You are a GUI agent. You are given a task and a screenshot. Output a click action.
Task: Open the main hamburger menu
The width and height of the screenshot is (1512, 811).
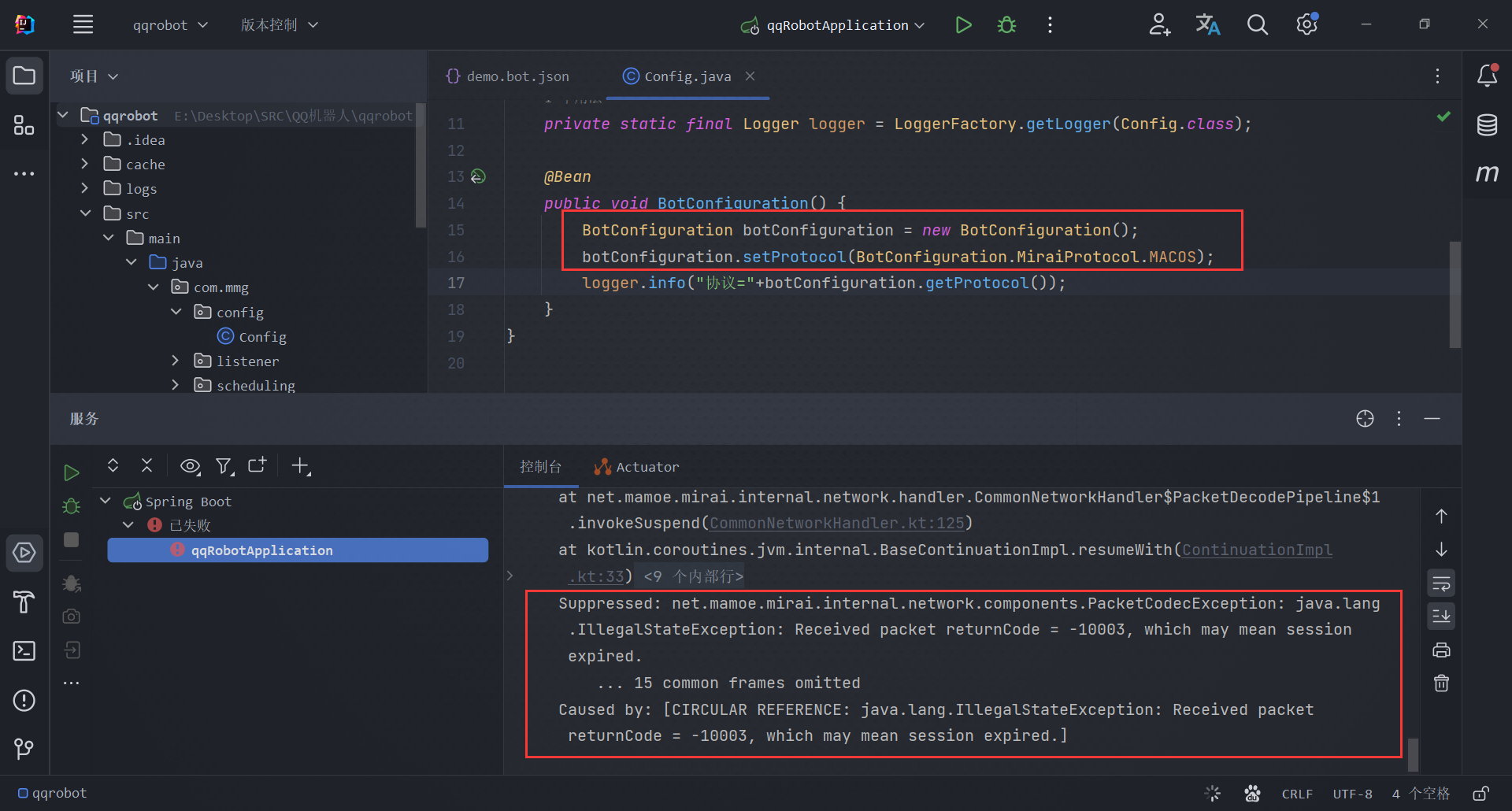83,24
